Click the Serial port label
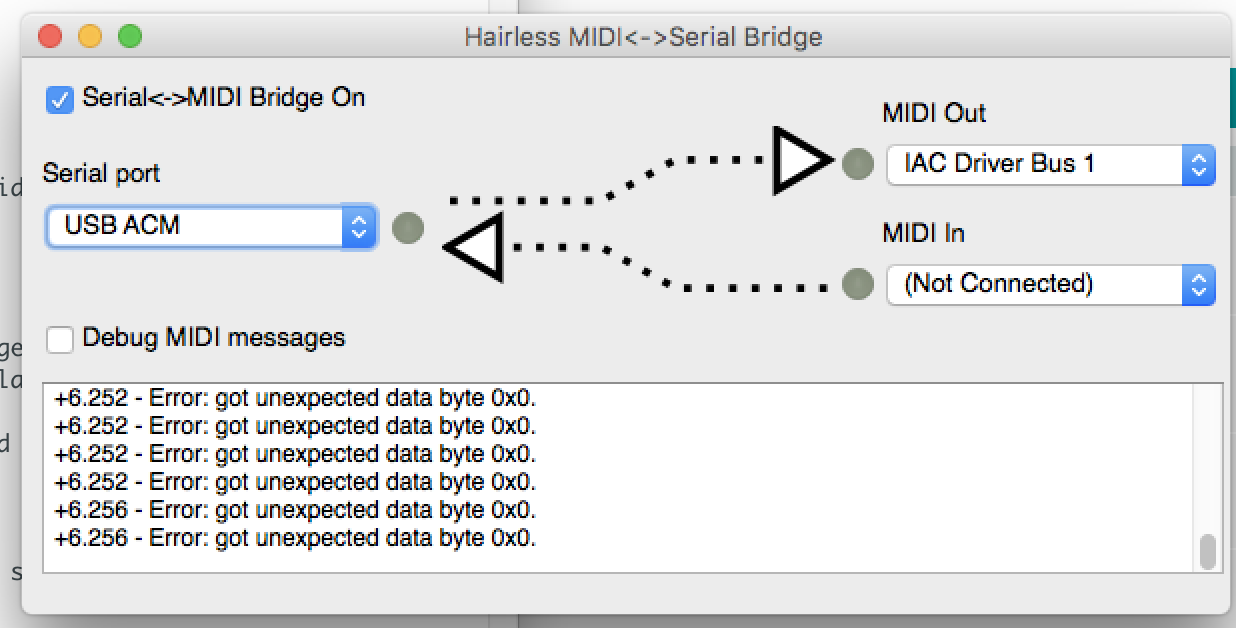The width and height of the screenshot is (1236, 628). coord(101,173)
